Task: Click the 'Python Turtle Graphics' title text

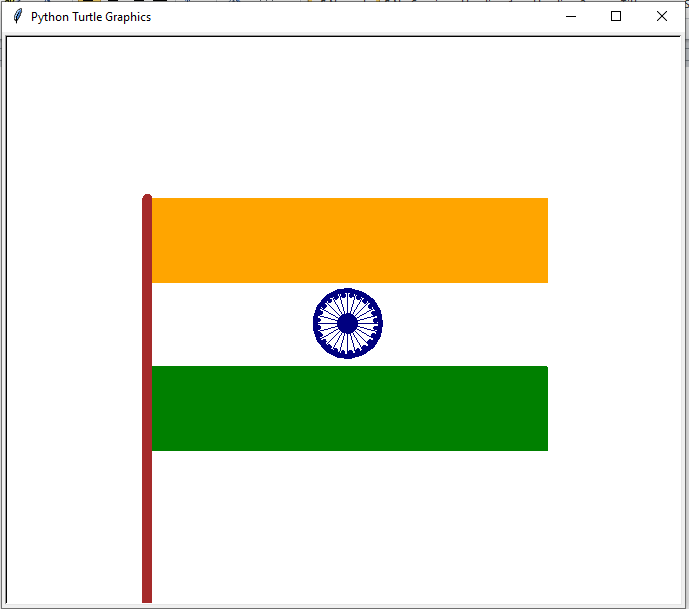Action: coord(91,17)
